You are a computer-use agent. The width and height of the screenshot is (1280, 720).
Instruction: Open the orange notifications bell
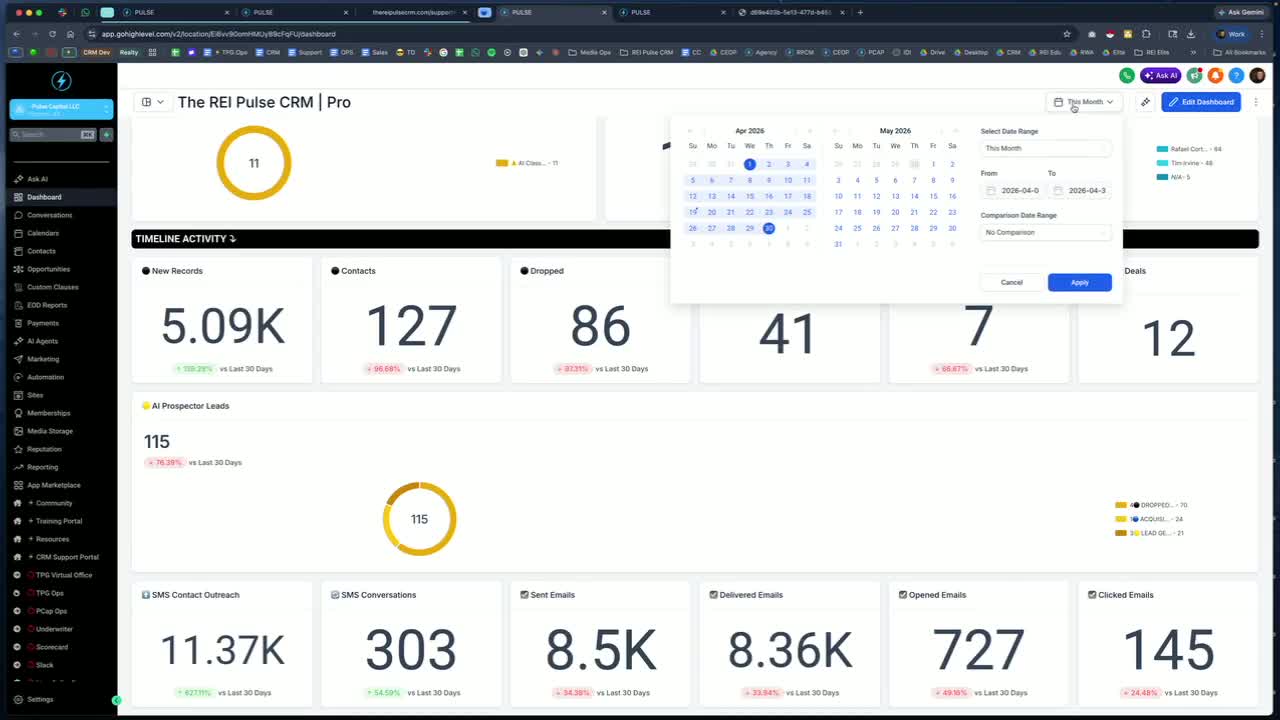[1216, 75]
